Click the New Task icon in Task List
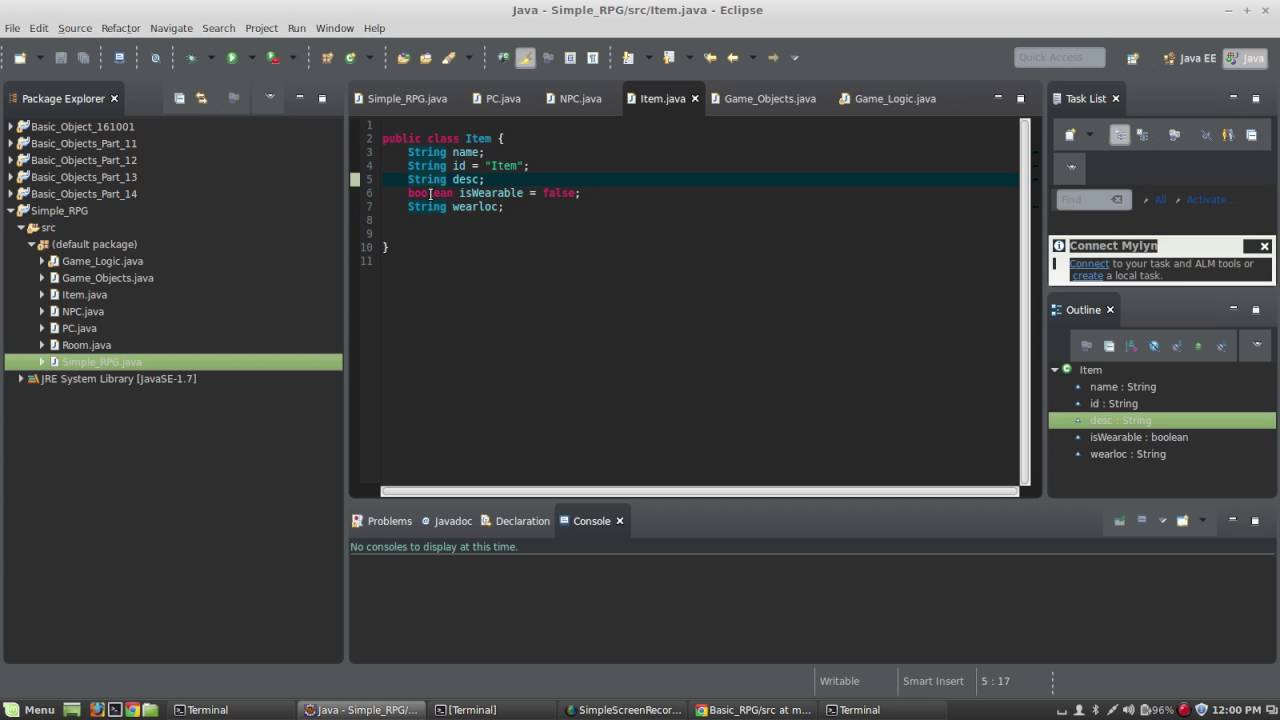 coord(1070,135)
